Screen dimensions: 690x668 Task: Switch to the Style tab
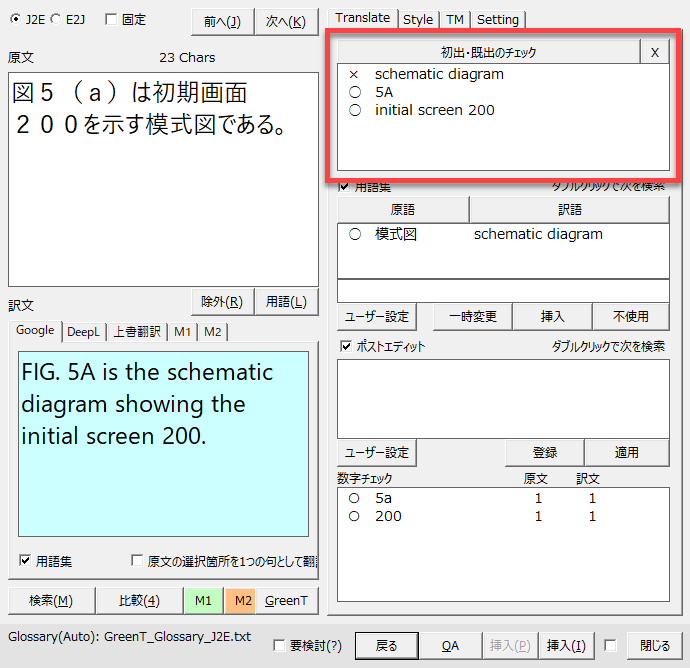tap(418, 19)
